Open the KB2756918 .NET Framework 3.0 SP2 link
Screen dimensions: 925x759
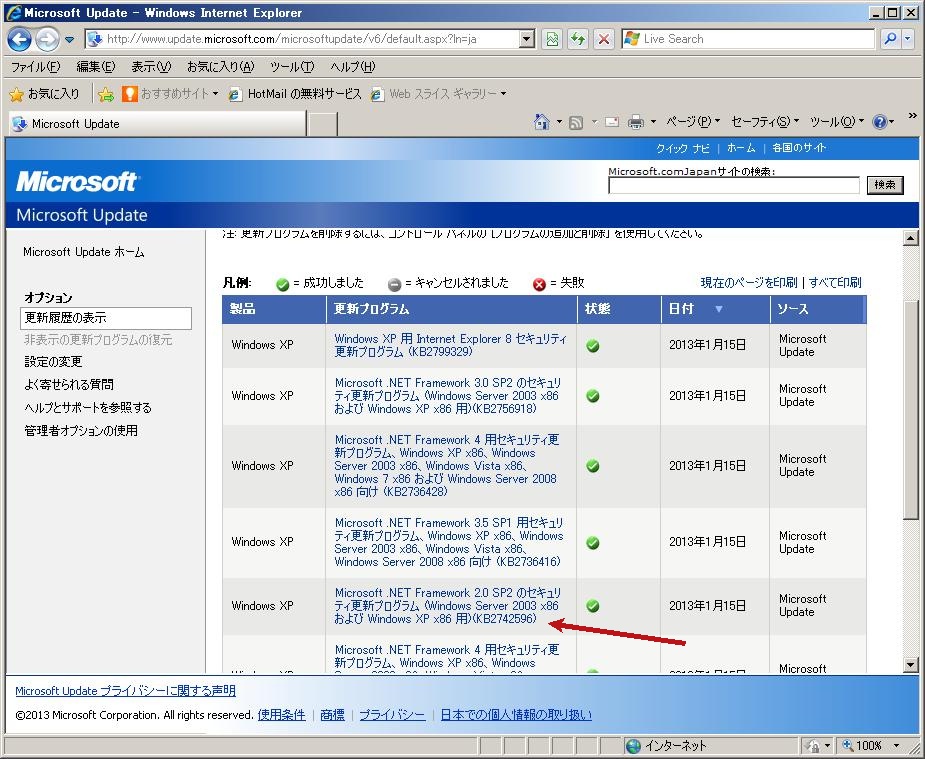[x=448, y=396]
